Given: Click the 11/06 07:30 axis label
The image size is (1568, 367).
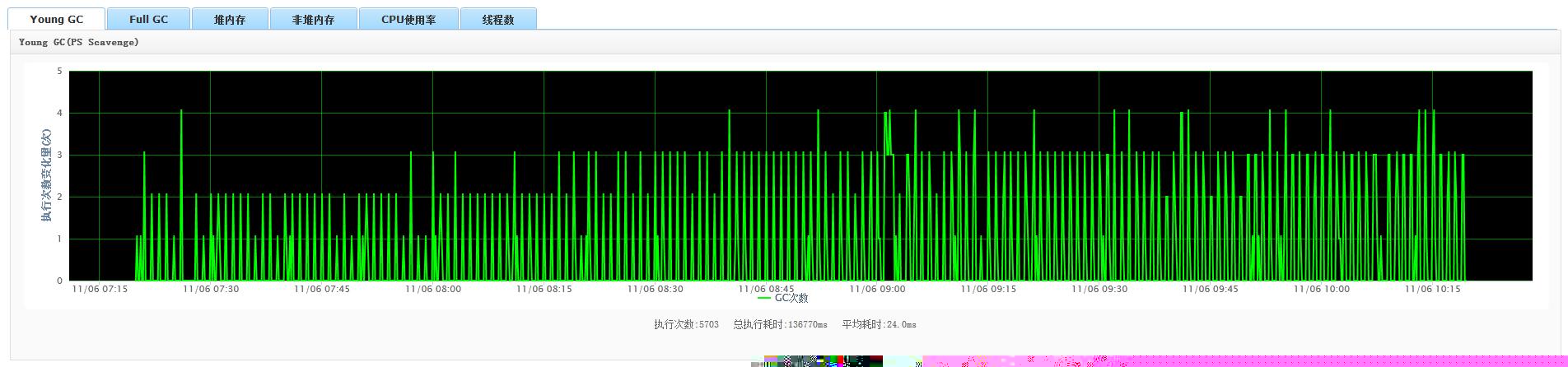Looking at the screenshot, I should click(x=211, y=289).
